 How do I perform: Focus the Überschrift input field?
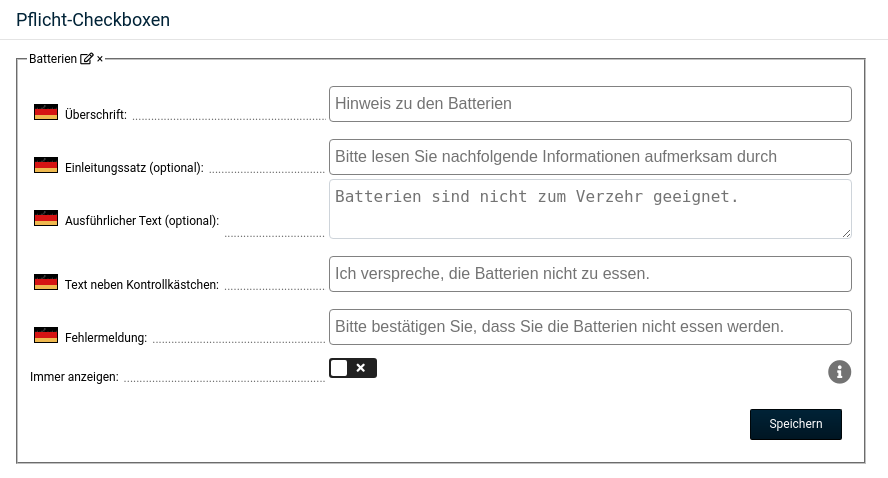590,104
